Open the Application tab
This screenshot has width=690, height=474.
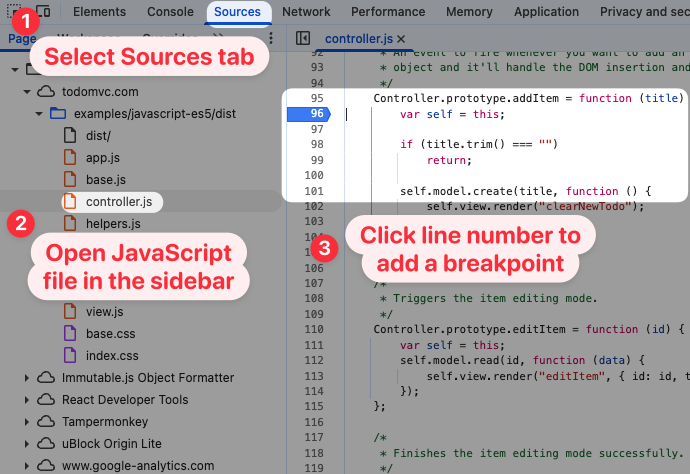[547, 11]
